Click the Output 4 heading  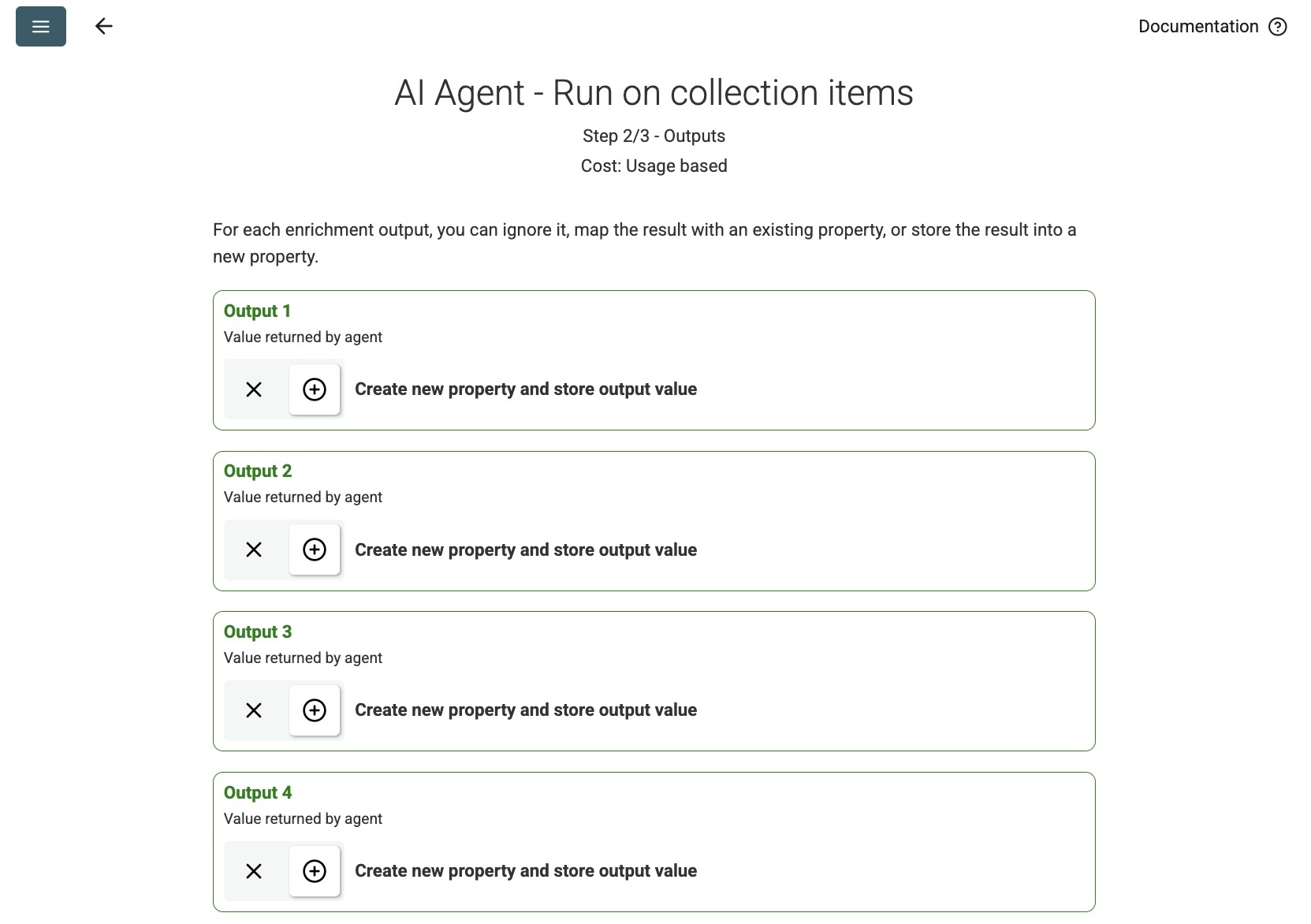click(258, 793)
